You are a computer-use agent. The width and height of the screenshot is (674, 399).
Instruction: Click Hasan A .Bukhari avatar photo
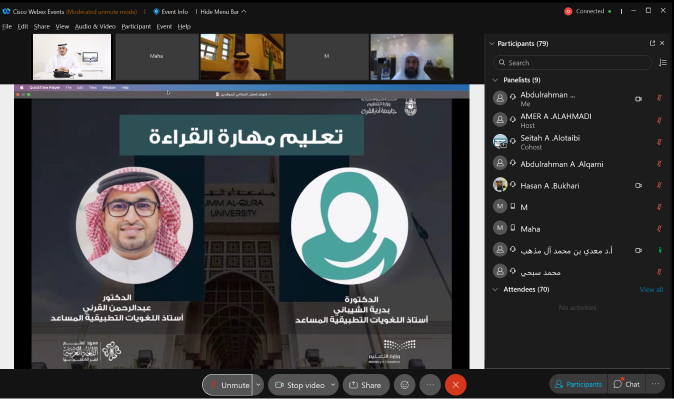click(x=500, y=185)
